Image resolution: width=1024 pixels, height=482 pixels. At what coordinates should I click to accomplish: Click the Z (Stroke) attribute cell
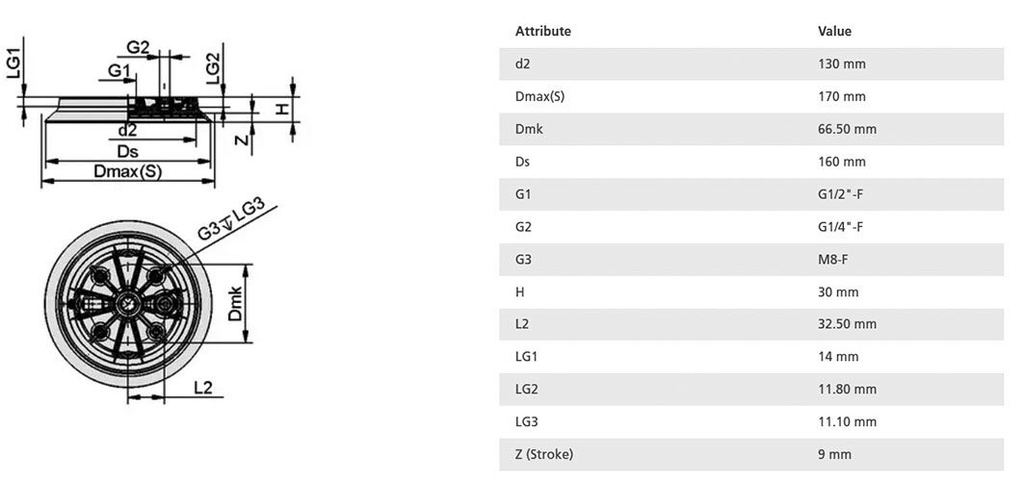[544, 454]
